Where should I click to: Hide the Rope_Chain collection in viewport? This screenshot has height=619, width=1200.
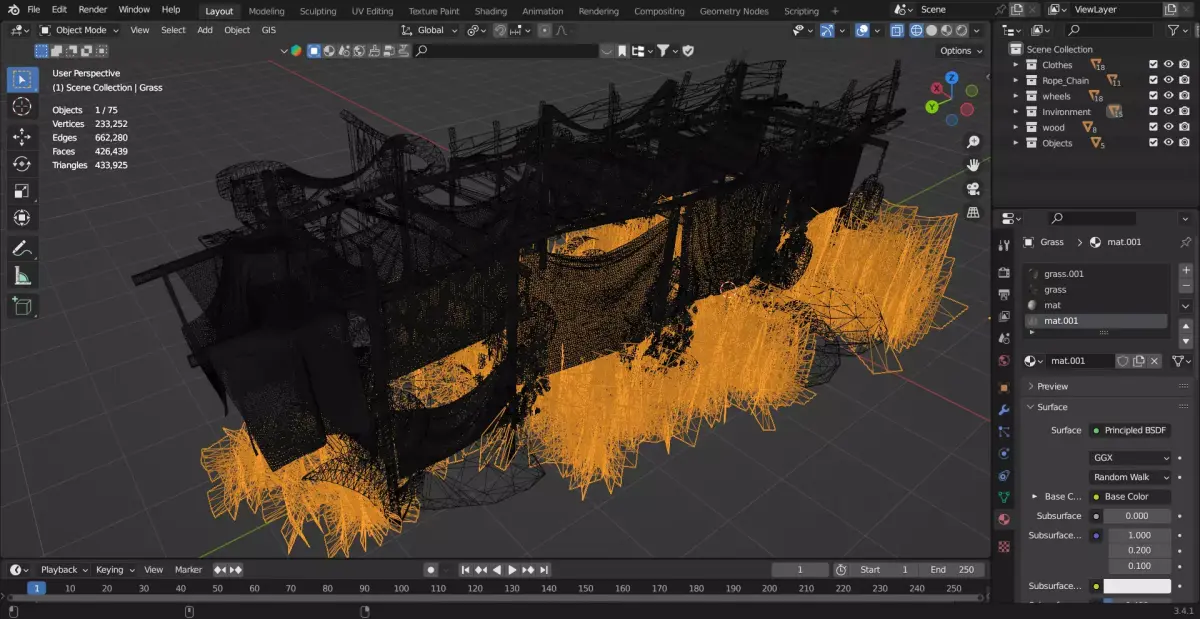pos(1168,81)
